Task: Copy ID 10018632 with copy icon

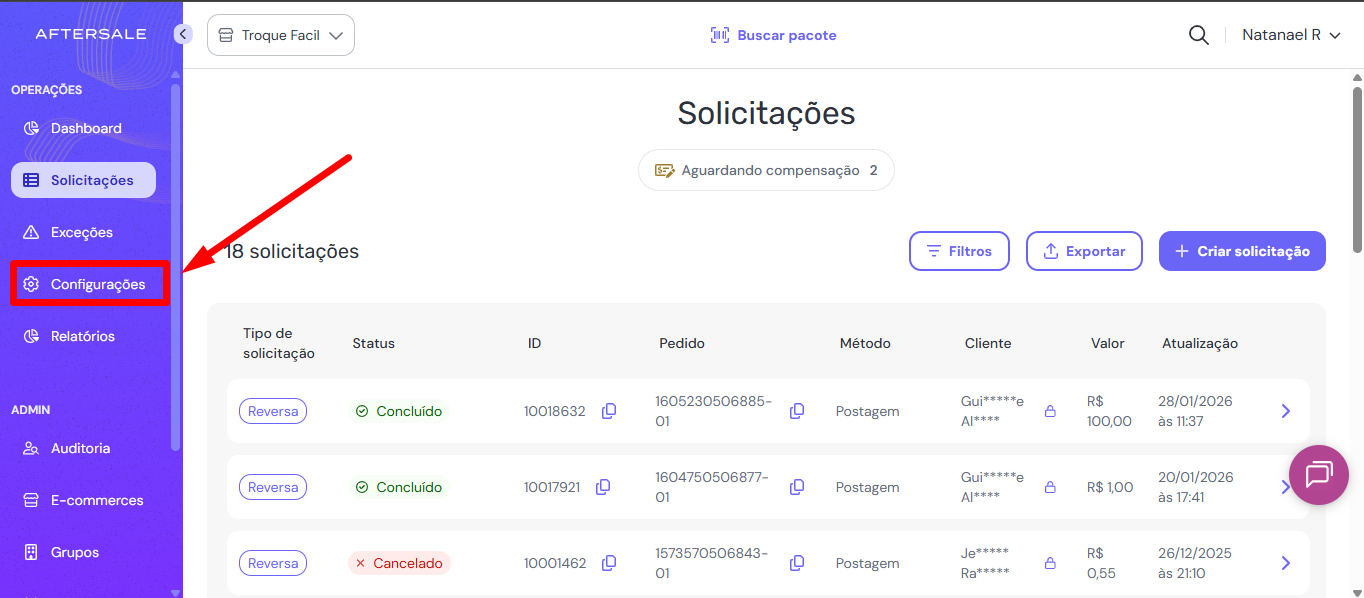Action: click(x=609, y=411)
